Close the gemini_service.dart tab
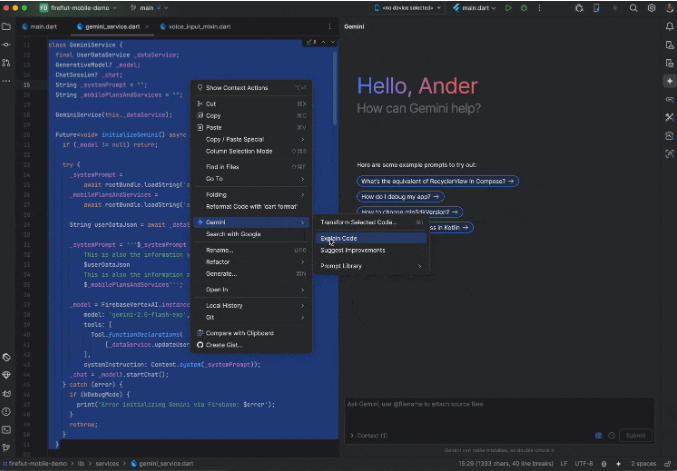677x471 pixels. click(x=147, y=27)
